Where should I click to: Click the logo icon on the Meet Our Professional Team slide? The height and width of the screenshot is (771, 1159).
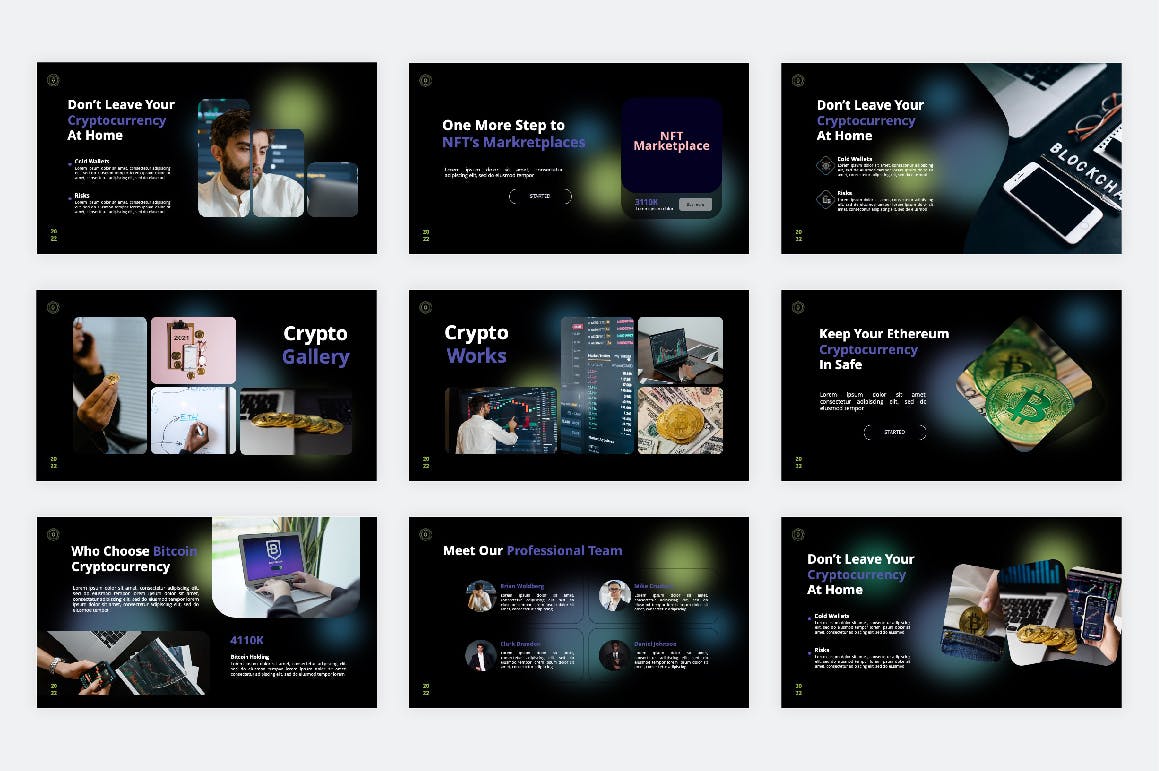[x=425, y=534]
